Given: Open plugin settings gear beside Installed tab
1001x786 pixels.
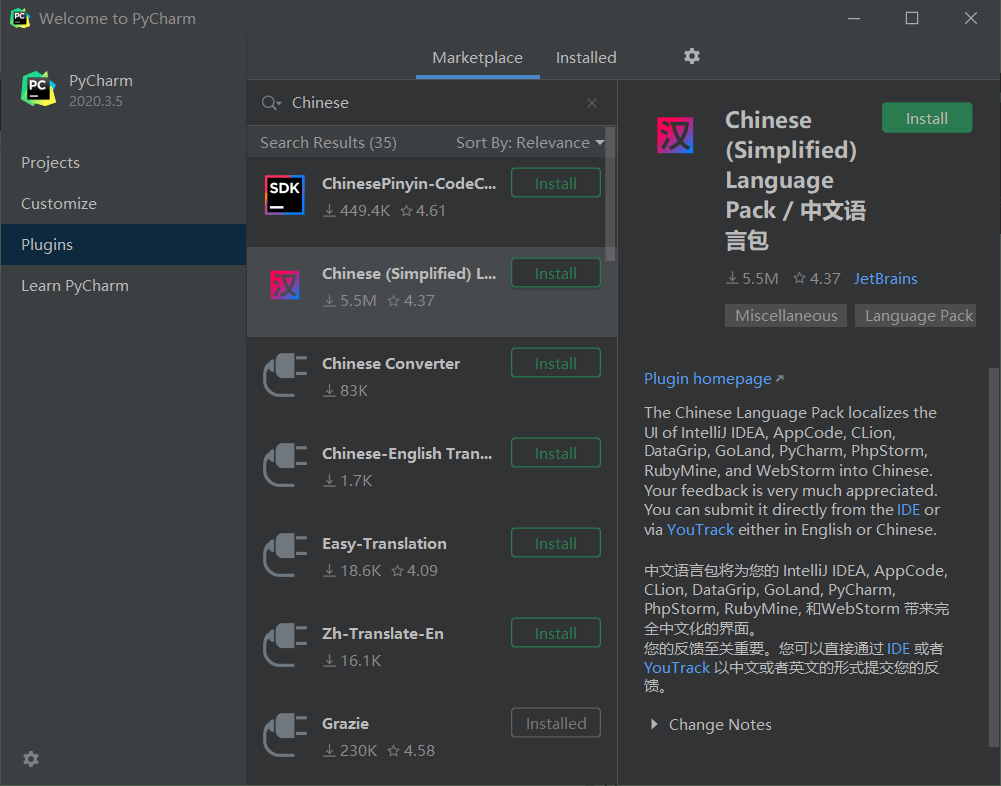Looking at the screenshot, I should tap(692, 57).
